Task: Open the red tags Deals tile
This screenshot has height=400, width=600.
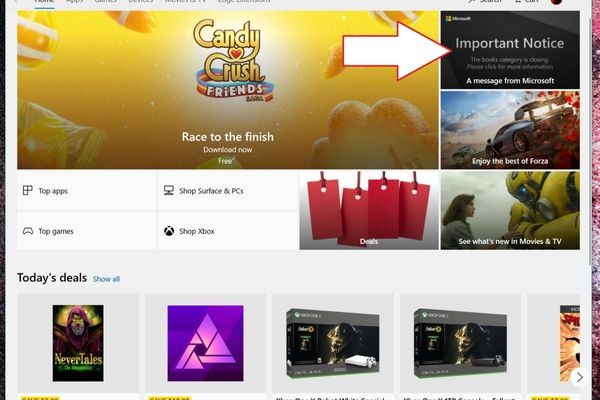Action: click(369, 210)
